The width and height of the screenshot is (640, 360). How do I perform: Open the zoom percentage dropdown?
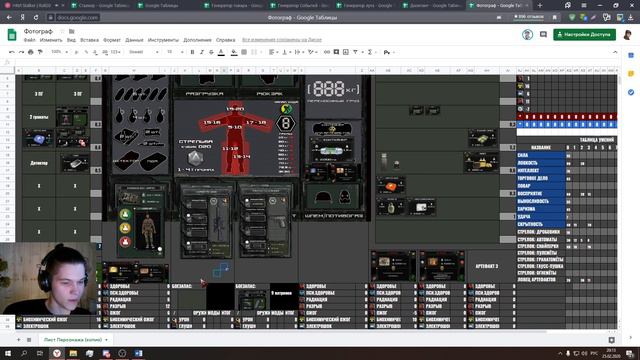(x=59, y=52)
